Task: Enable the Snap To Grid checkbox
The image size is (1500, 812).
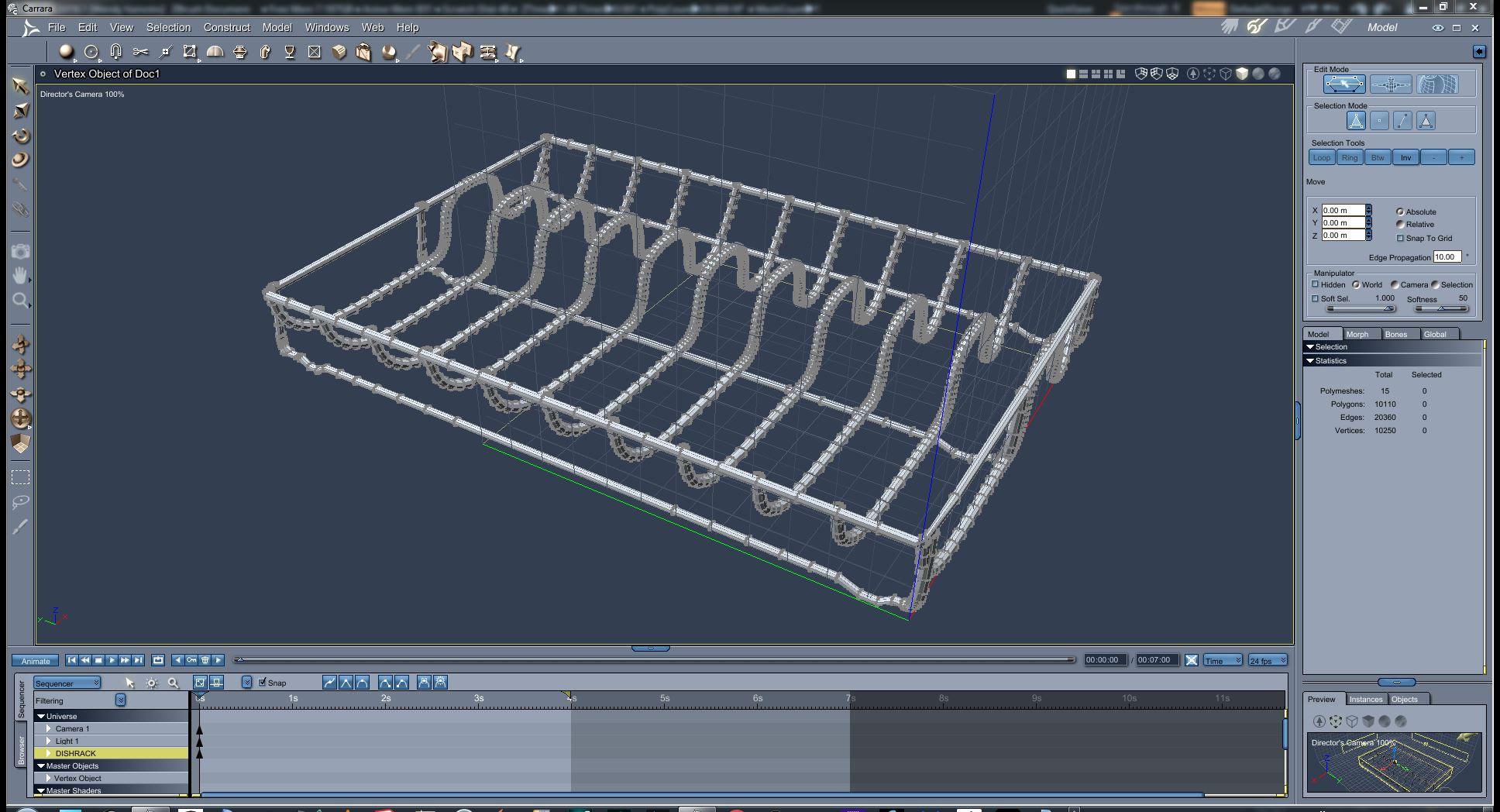Action: click(1400, 238)
